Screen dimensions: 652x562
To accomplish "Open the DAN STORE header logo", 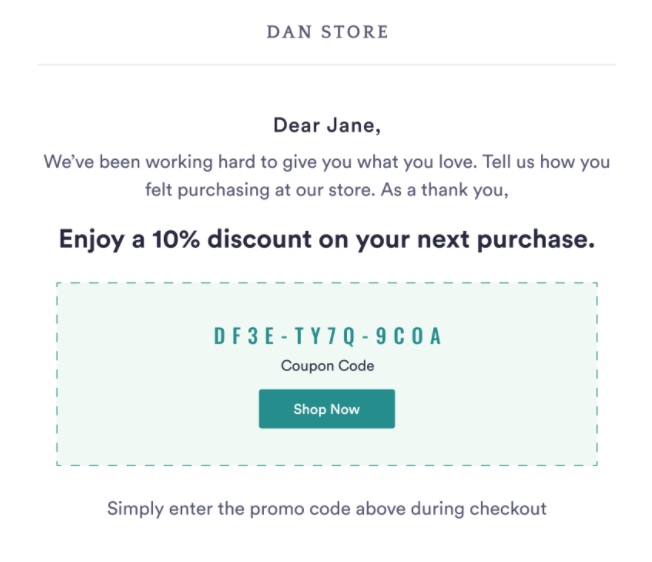I will (327, 32).
